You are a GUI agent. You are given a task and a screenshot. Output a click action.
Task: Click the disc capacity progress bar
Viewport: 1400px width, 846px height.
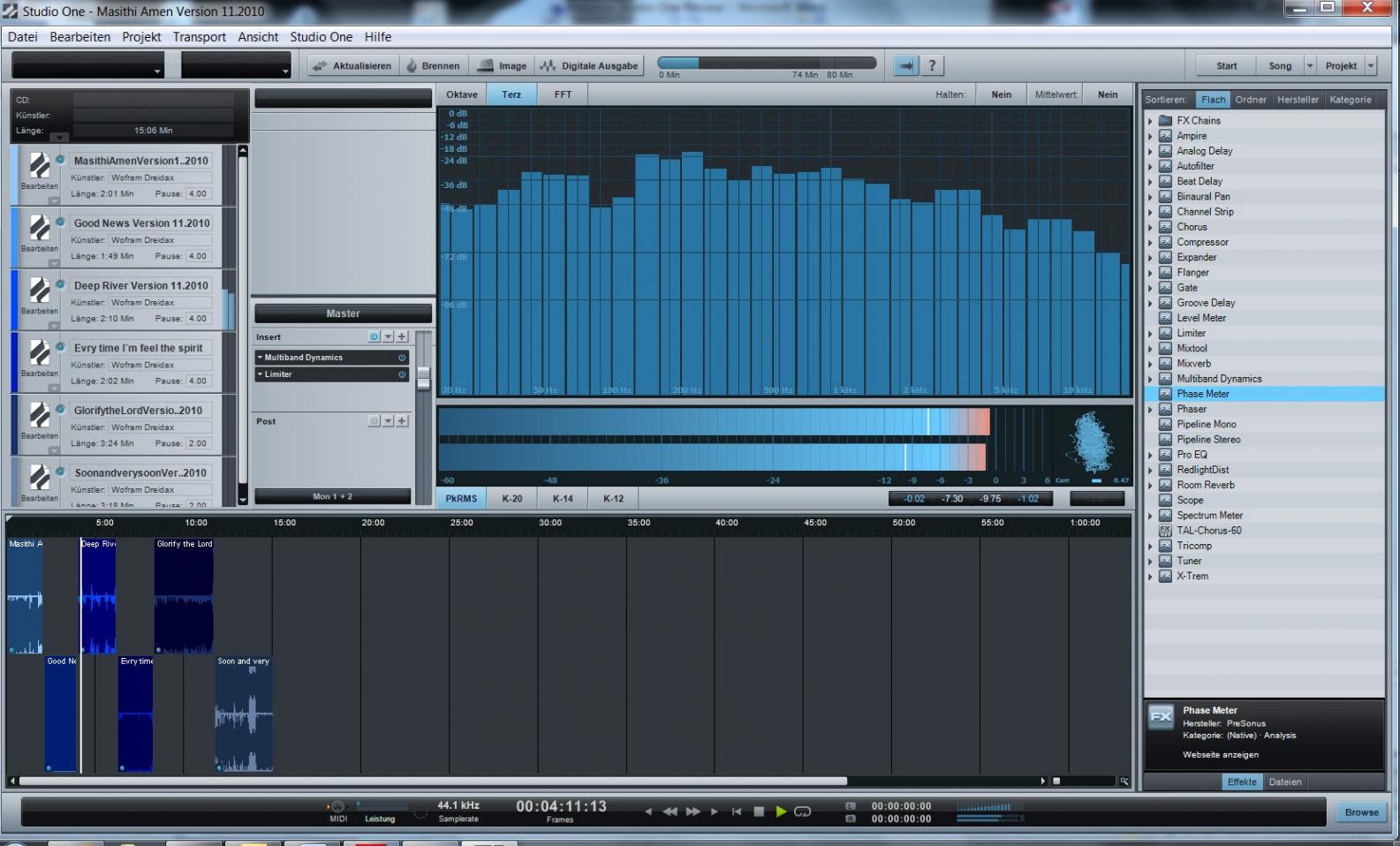[x=767, y=64]
